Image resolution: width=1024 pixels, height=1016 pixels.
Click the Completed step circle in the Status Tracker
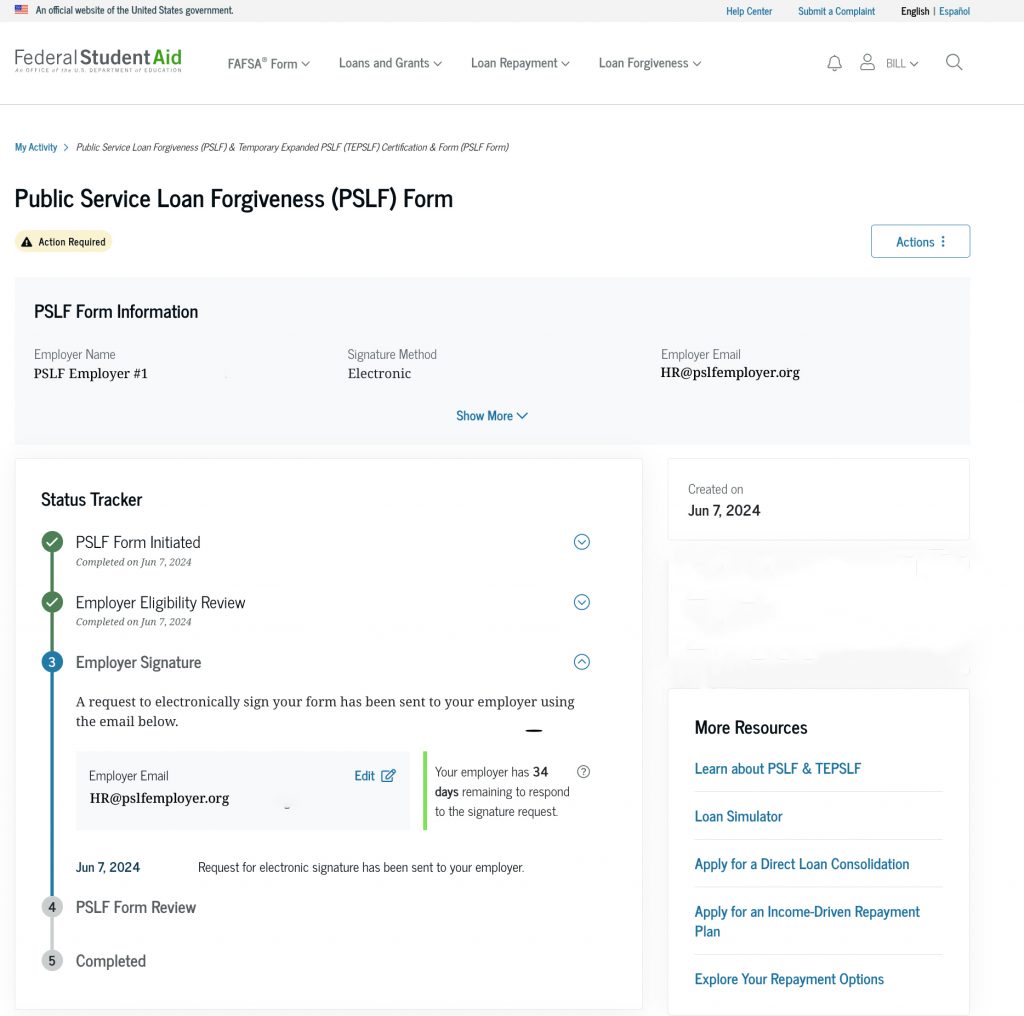(52, 960)
